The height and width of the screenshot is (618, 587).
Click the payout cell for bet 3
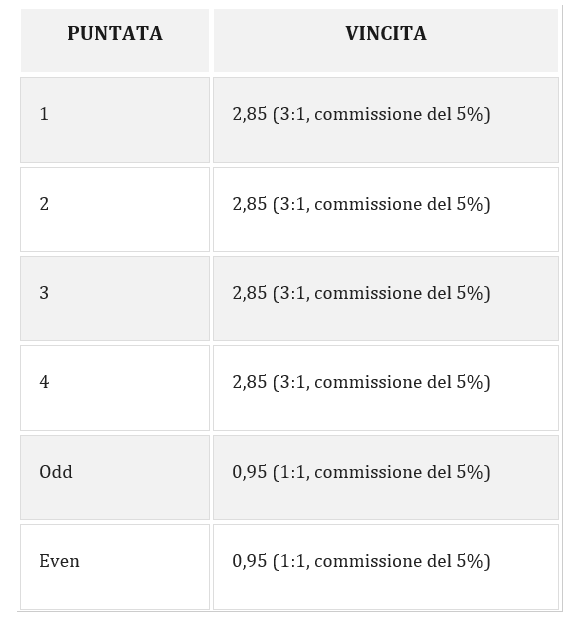(x=386, y=298)
